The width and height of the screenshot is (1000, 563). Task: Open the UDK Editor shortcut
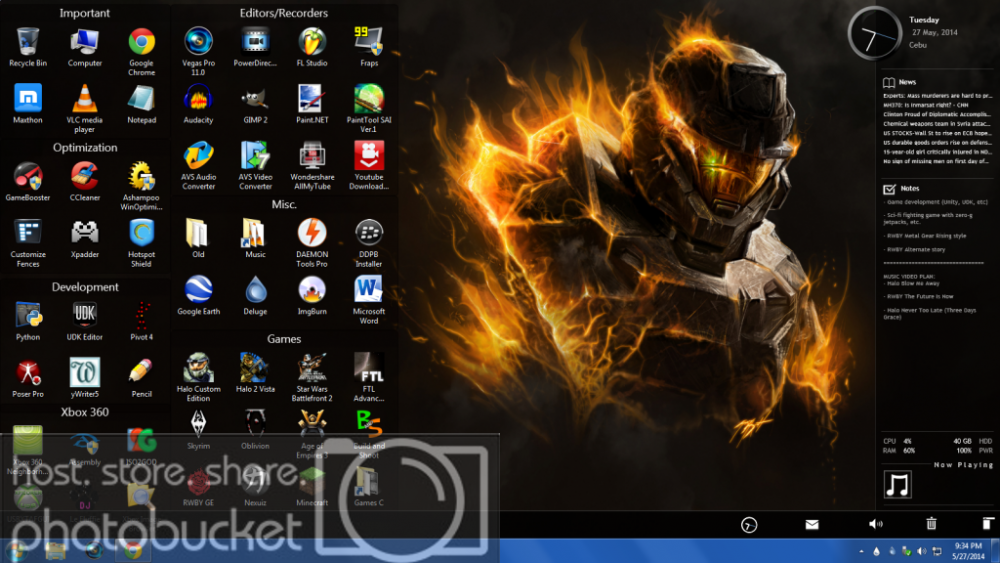[x=85, y=316]
